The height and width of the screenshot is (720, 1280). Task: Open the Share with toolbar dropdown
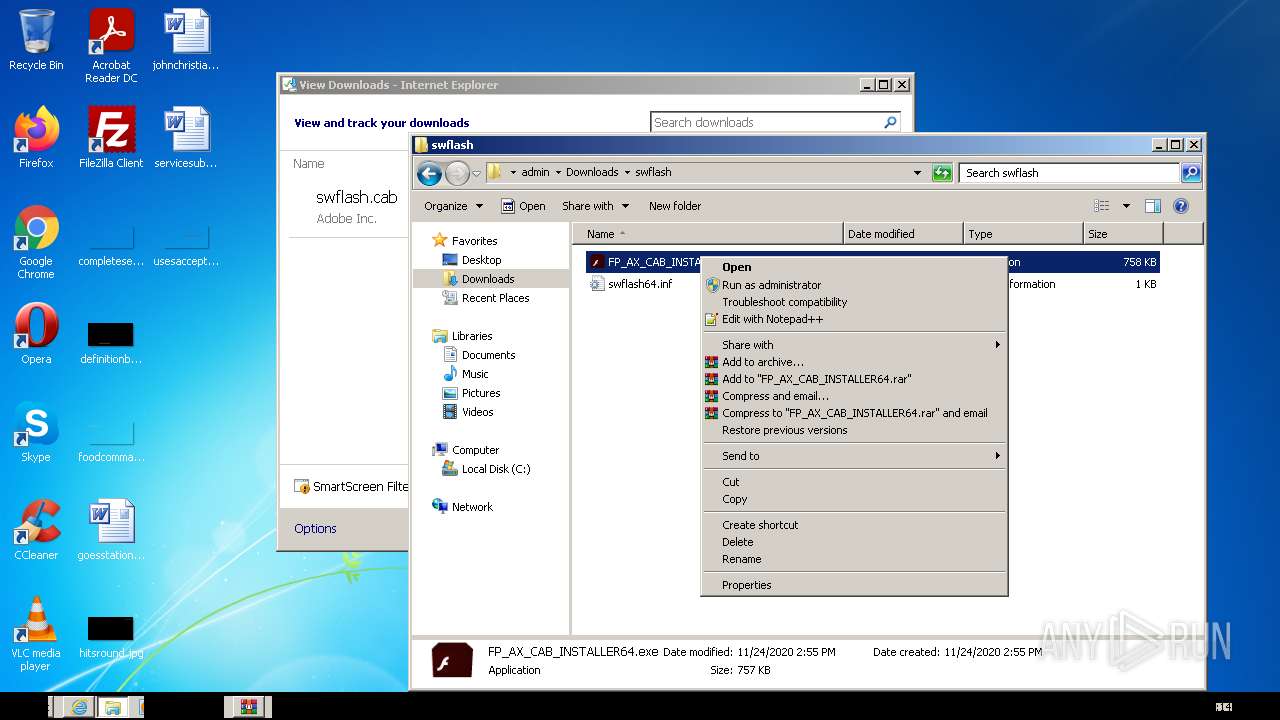[596, 206]
